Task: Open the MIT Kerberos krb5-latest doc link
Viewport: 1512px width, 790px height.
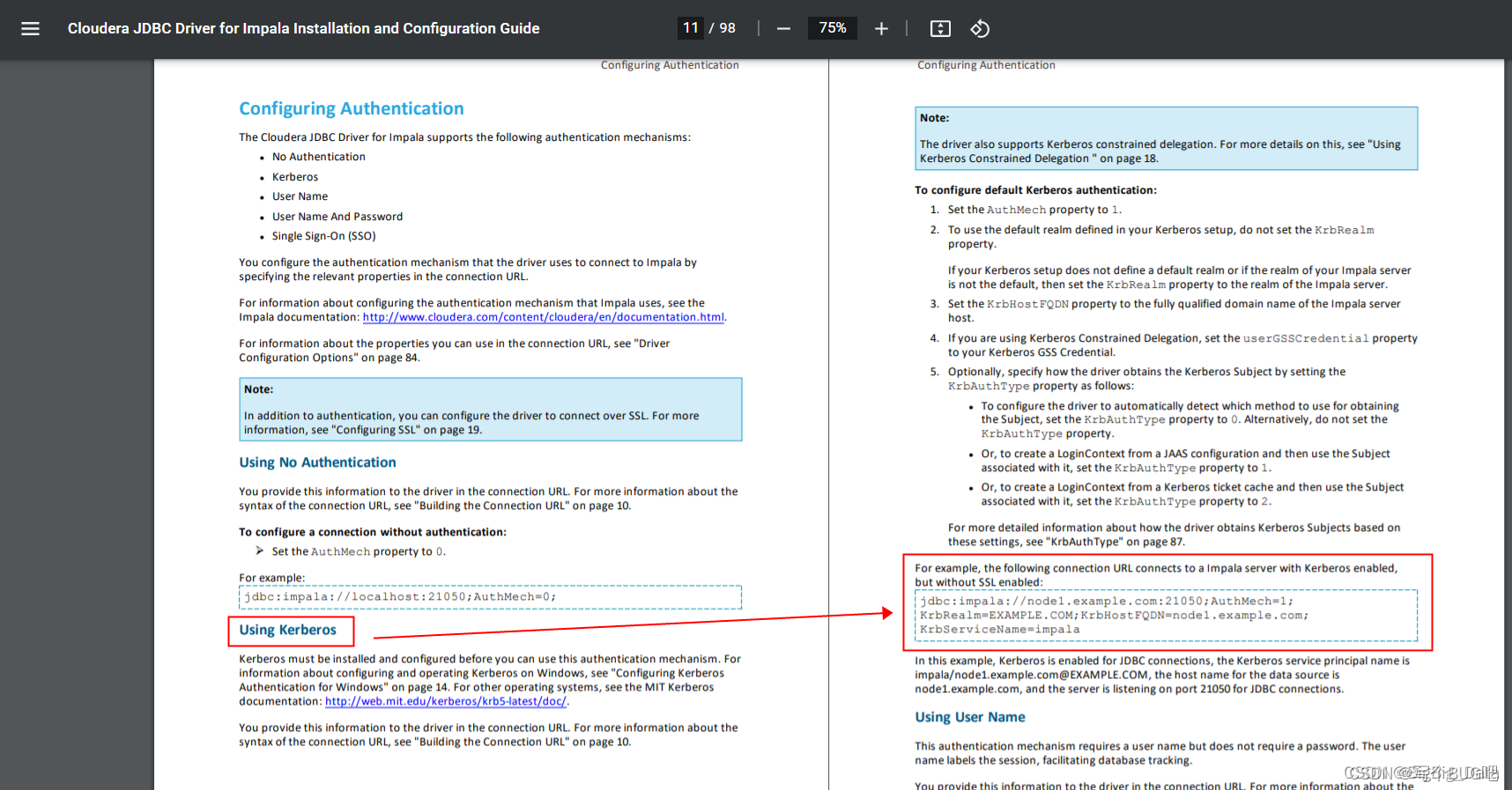Action: tap(446, 701)
